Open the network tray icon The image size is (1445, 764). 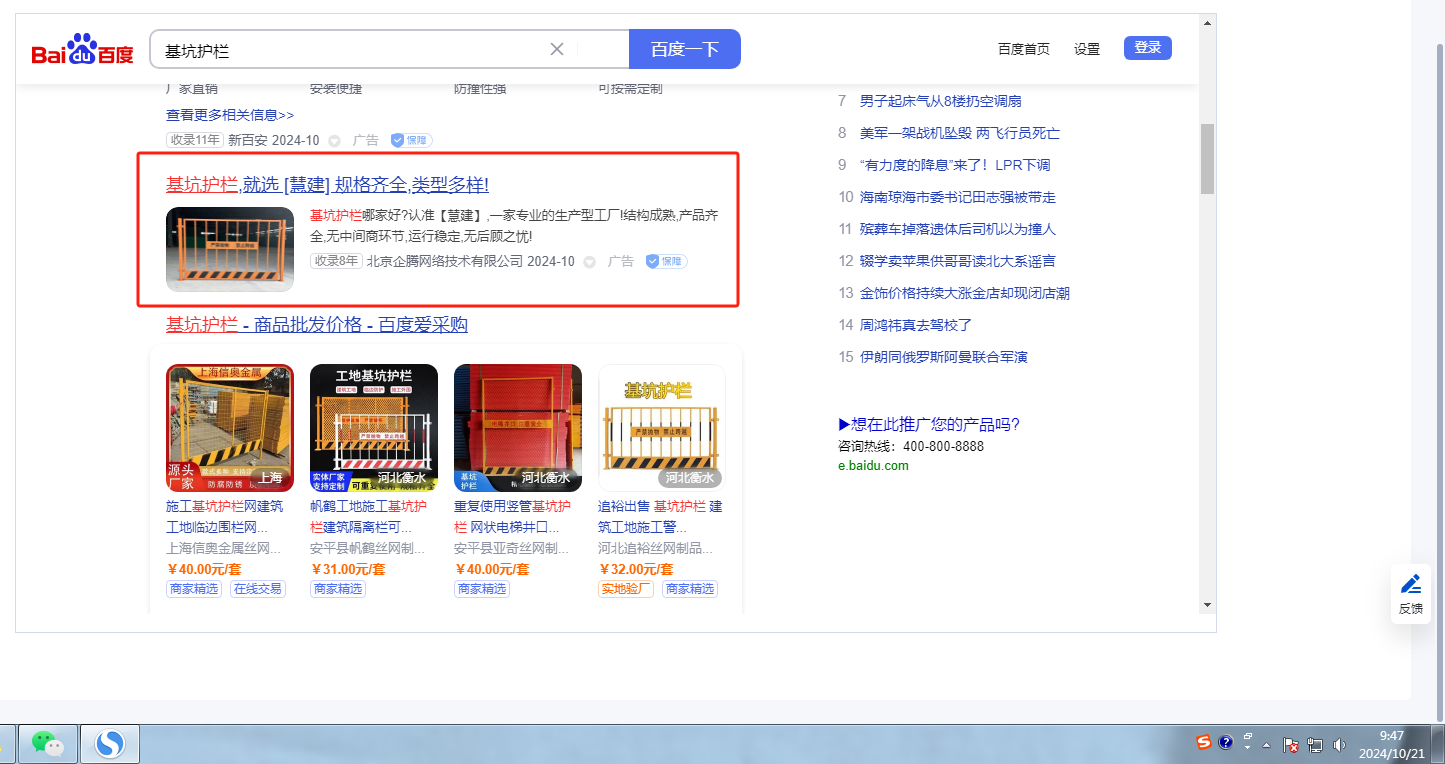pos(1315,745)
